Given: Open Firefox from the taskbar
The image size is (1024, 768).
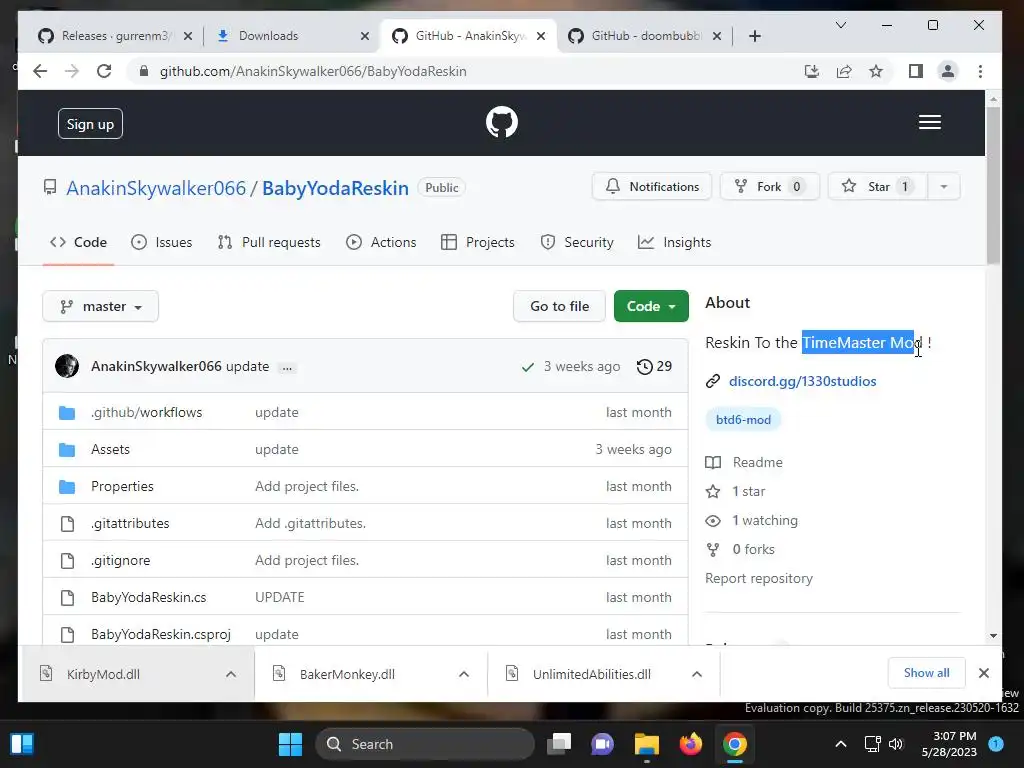Looking at the screenshot, I should click(x=690, y=744).
